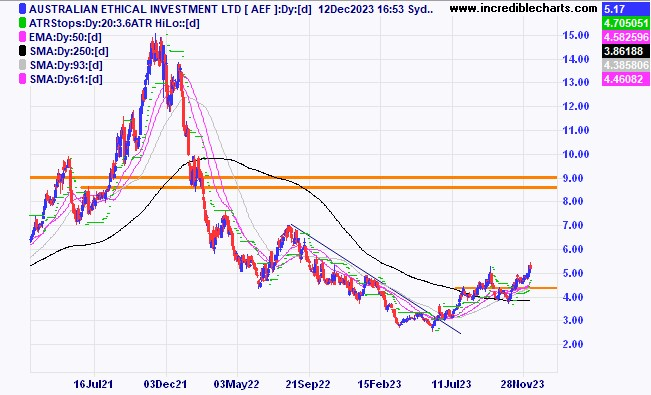Click the grey SMA 93 legend marker
Viewport: 651px width, 395px height.
[22, 65]
